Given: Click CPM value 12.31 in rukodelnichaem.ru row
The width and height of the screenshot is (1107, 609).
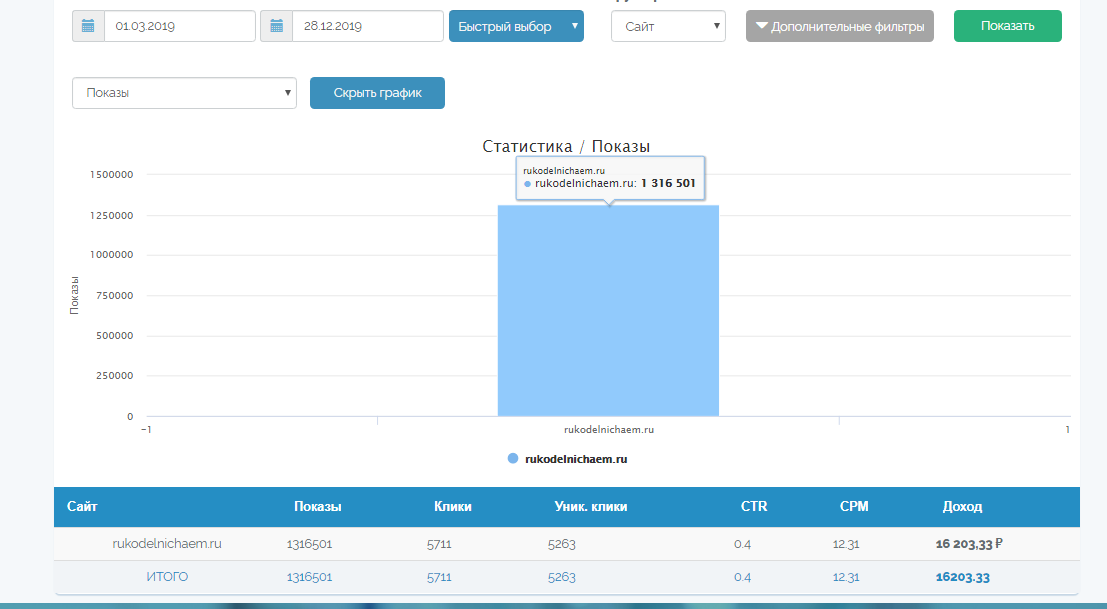Looking at the screenshot, I should (x=846, y=544).
